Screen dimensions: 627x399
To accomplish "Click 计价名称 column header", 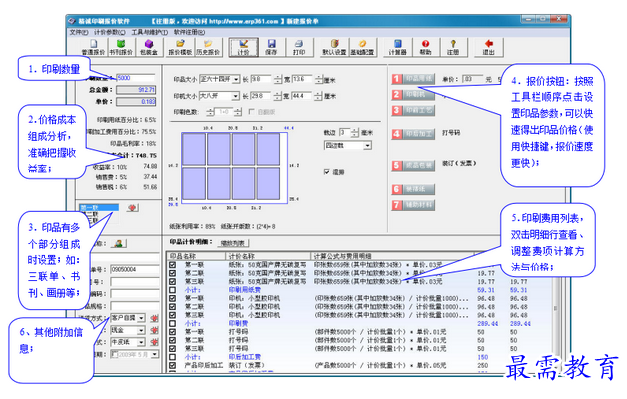I will (268, 255).
